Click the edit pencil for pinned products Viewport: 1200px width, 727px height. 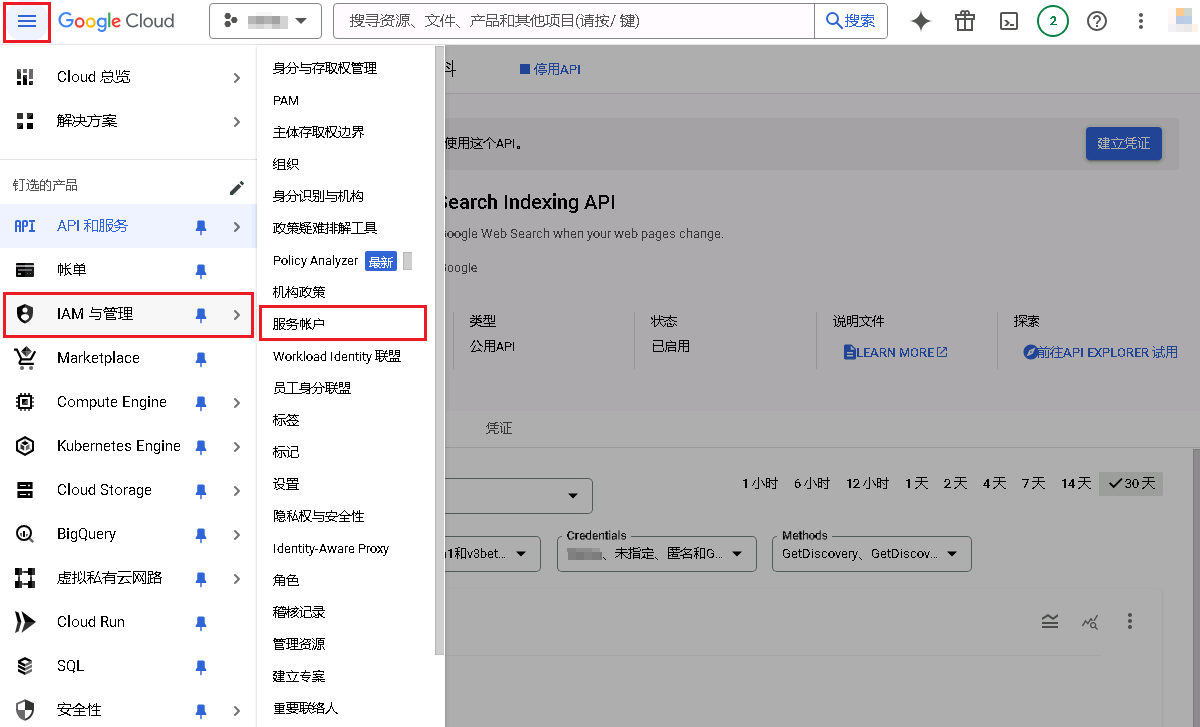pyautogui.click(x=237, y=187)
